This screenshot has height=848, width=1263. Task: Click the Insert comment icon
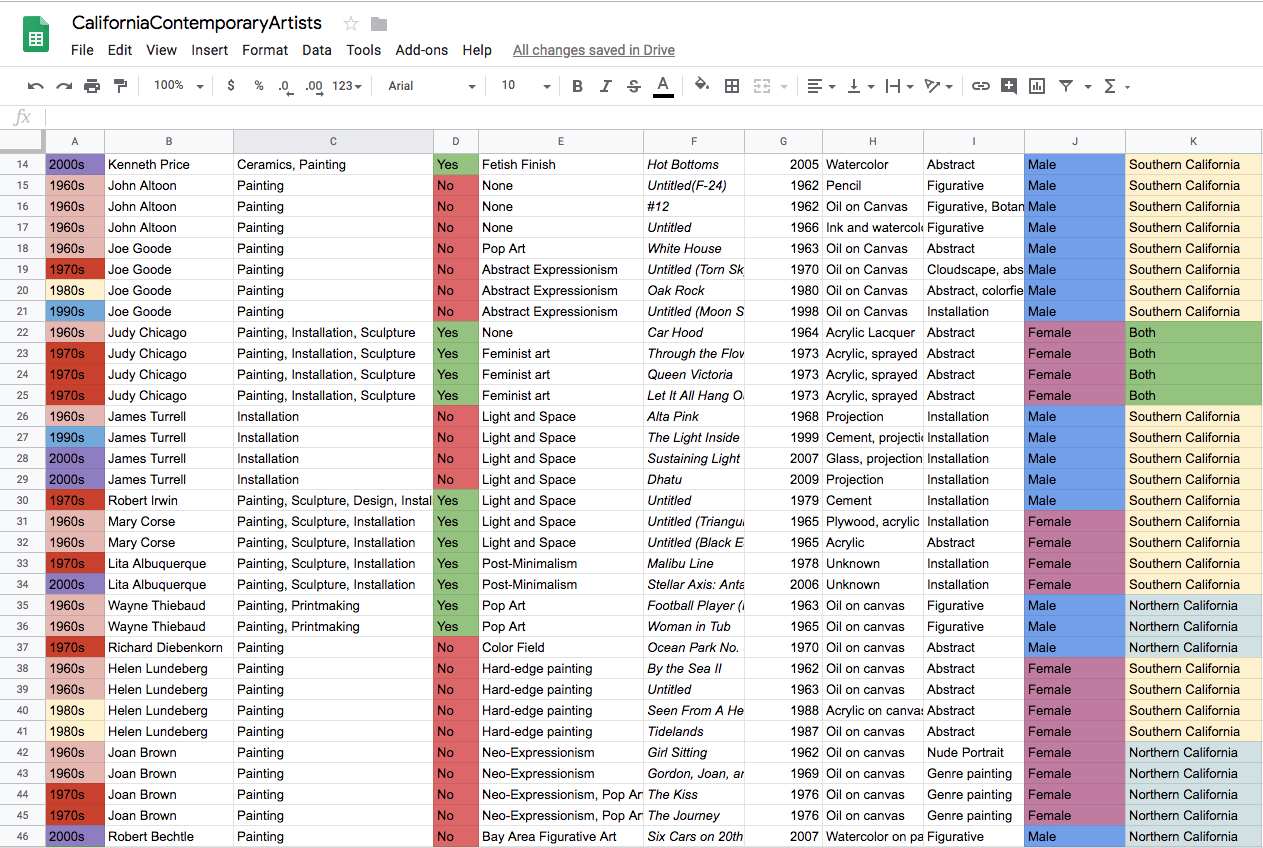click(1009, 86)
